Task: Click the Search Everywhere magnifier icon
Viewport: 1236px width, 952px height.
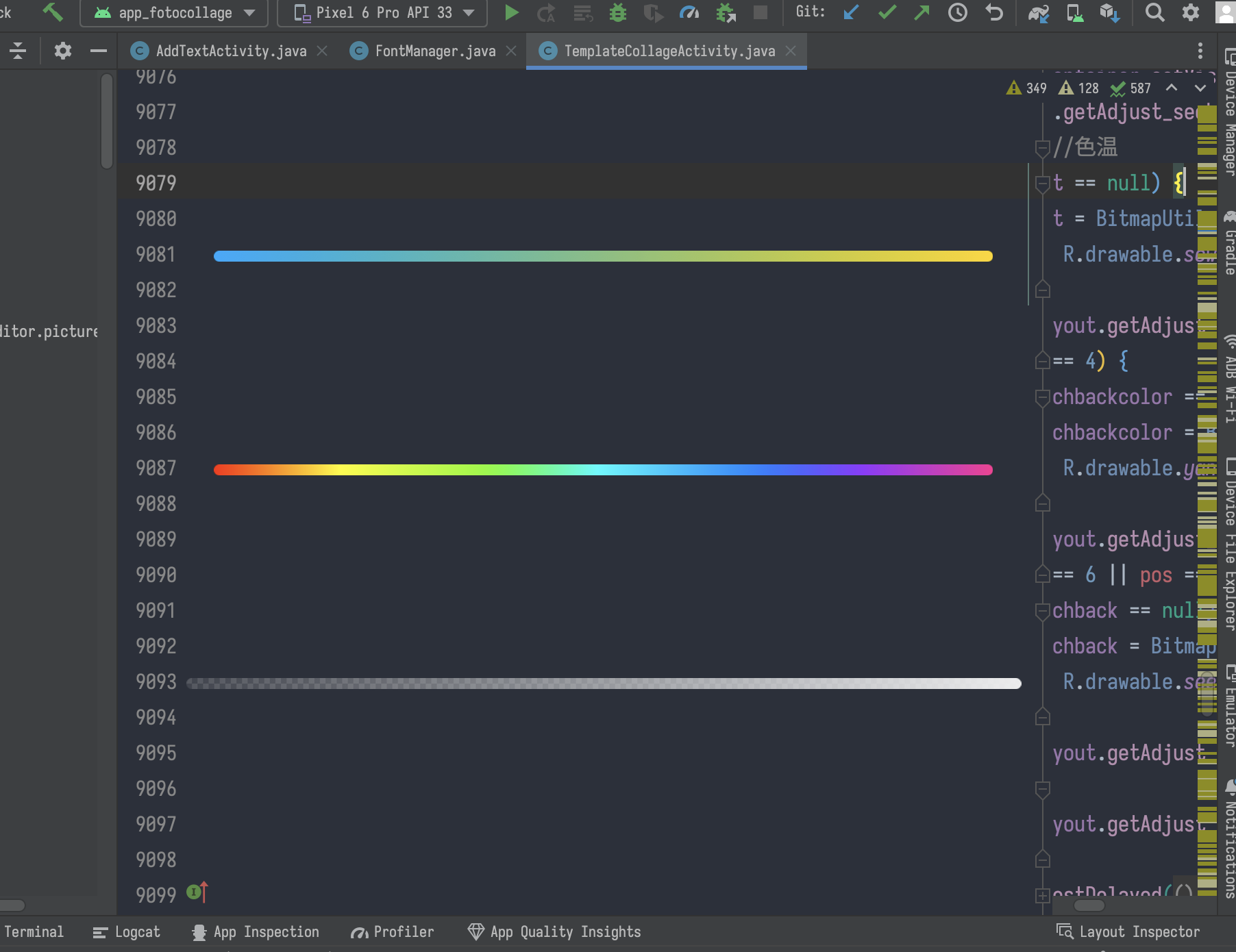Action: [x=1154, y=12]
